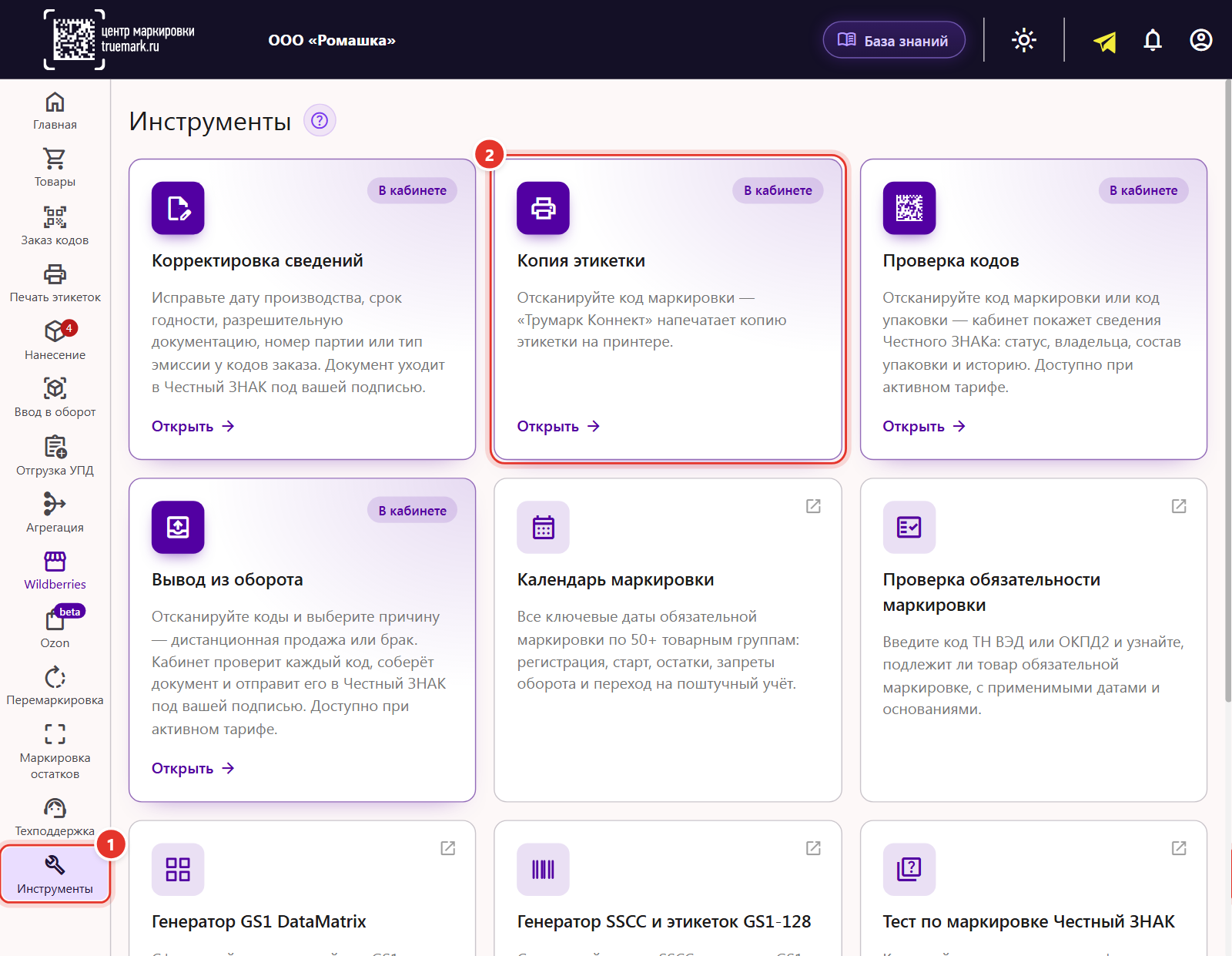Open База знаний button
The image size is (1232, 956).
[894, 40]
